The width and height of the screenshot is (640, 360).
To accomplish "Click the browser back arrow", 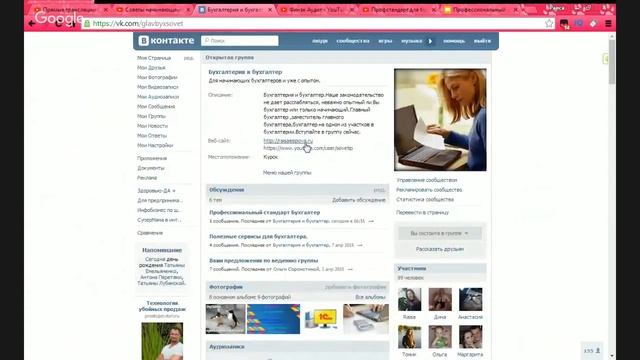I will coord(32,24).
